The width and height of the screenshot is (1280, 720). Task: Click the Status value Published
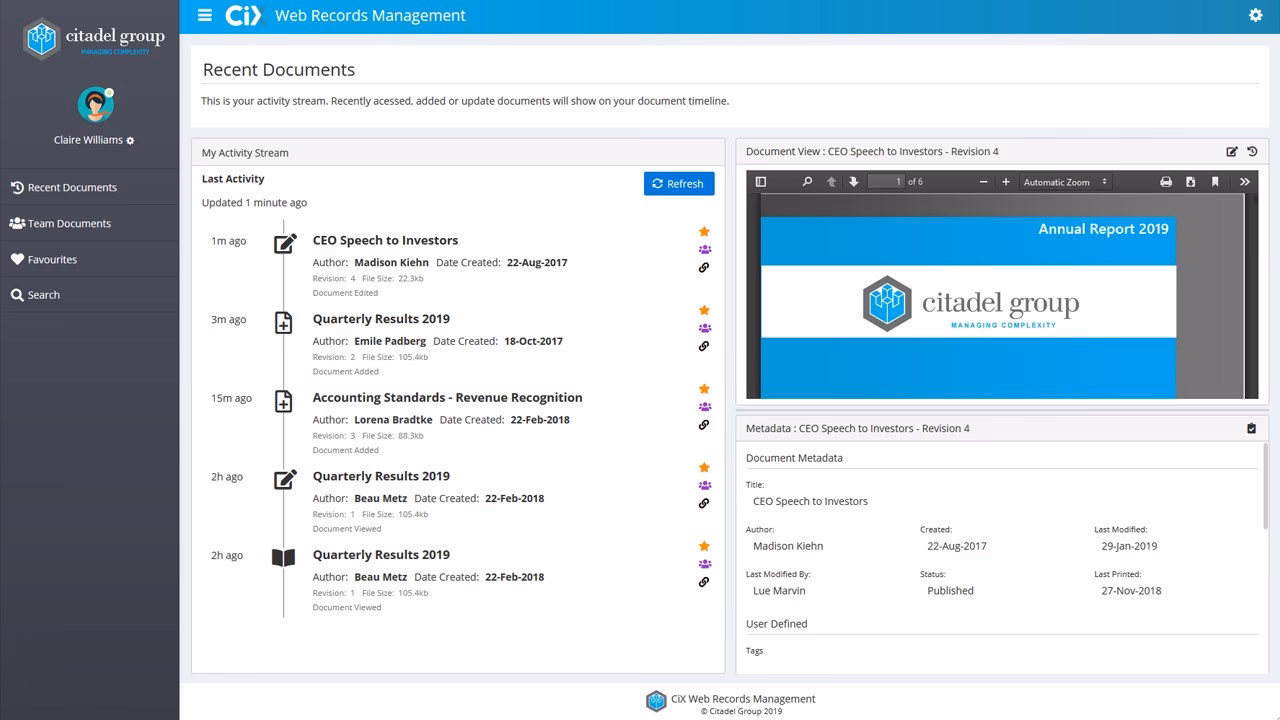pyautogui.click(x=950, y=591)
